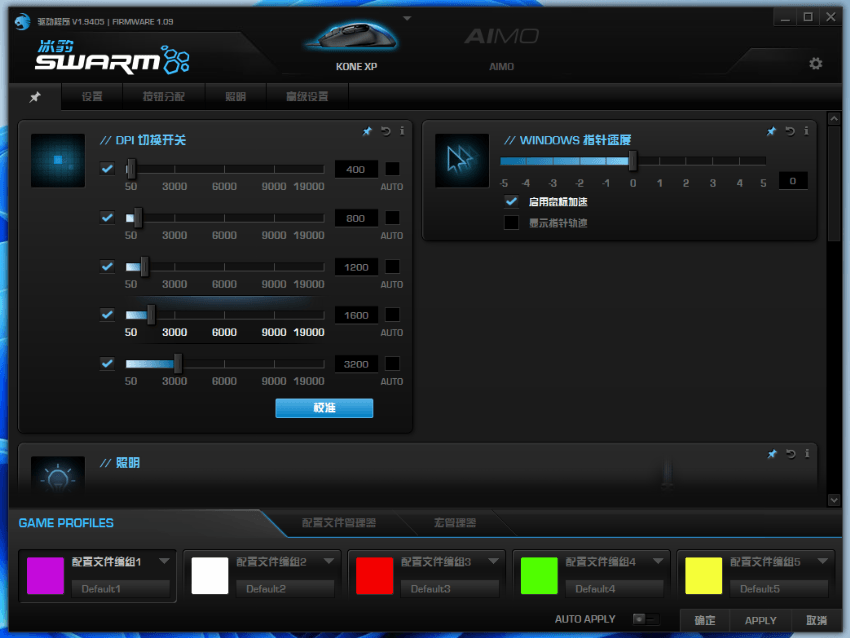Pin the DPI 切换开关 panel

(367, 131)
